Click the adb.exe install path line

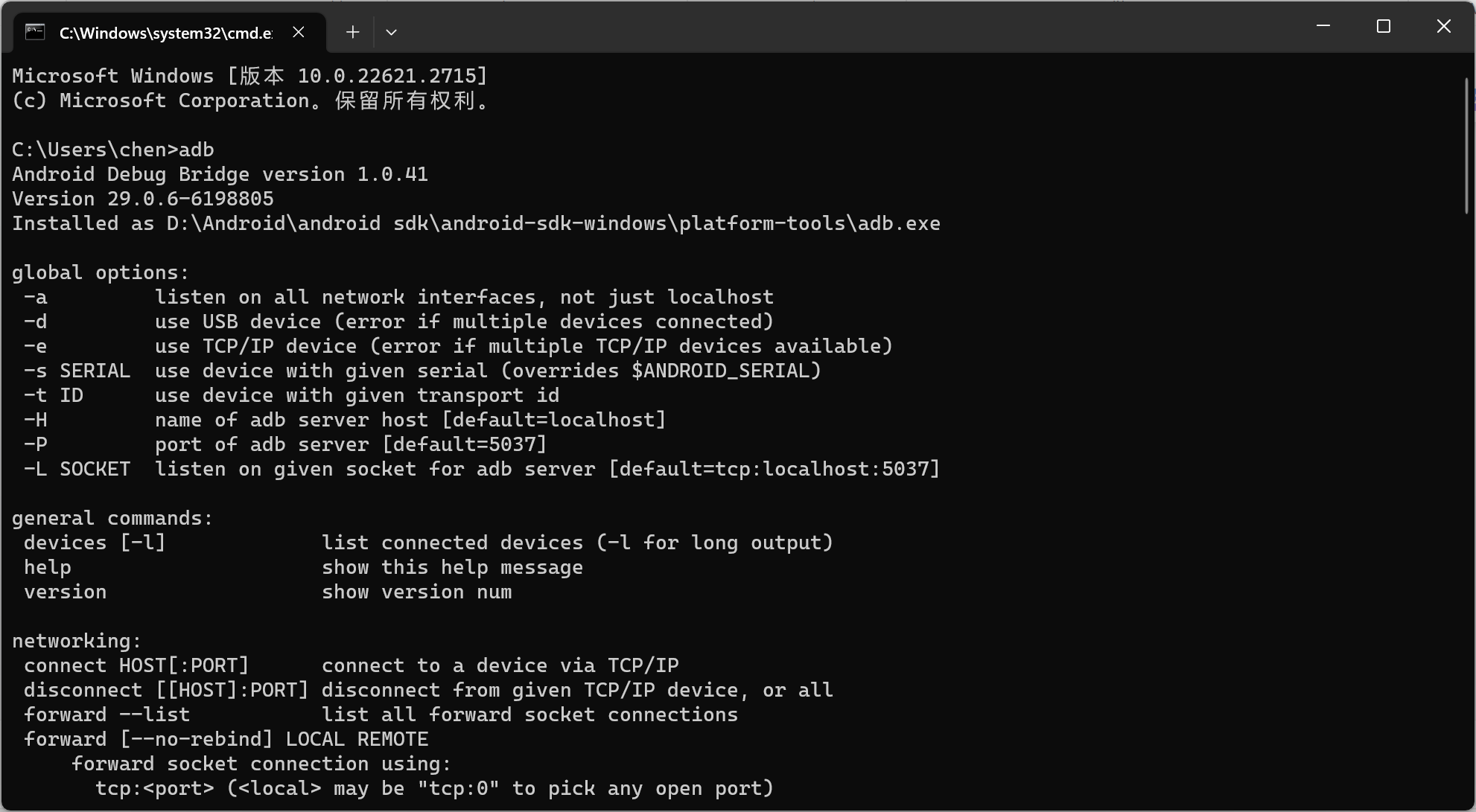477,223
